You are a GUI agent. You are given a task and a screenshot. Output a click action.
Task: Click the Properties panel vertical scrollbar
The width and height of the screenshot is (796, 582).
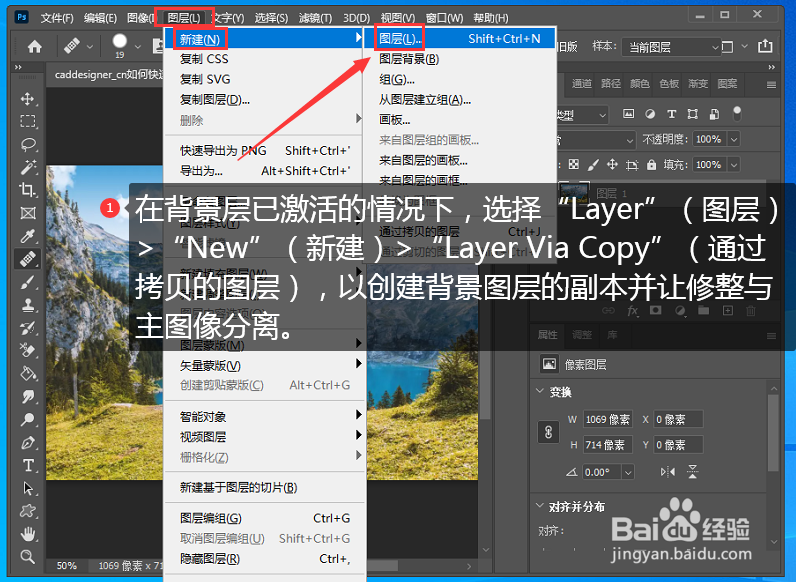pyautogui.click(x=773, y=432)
